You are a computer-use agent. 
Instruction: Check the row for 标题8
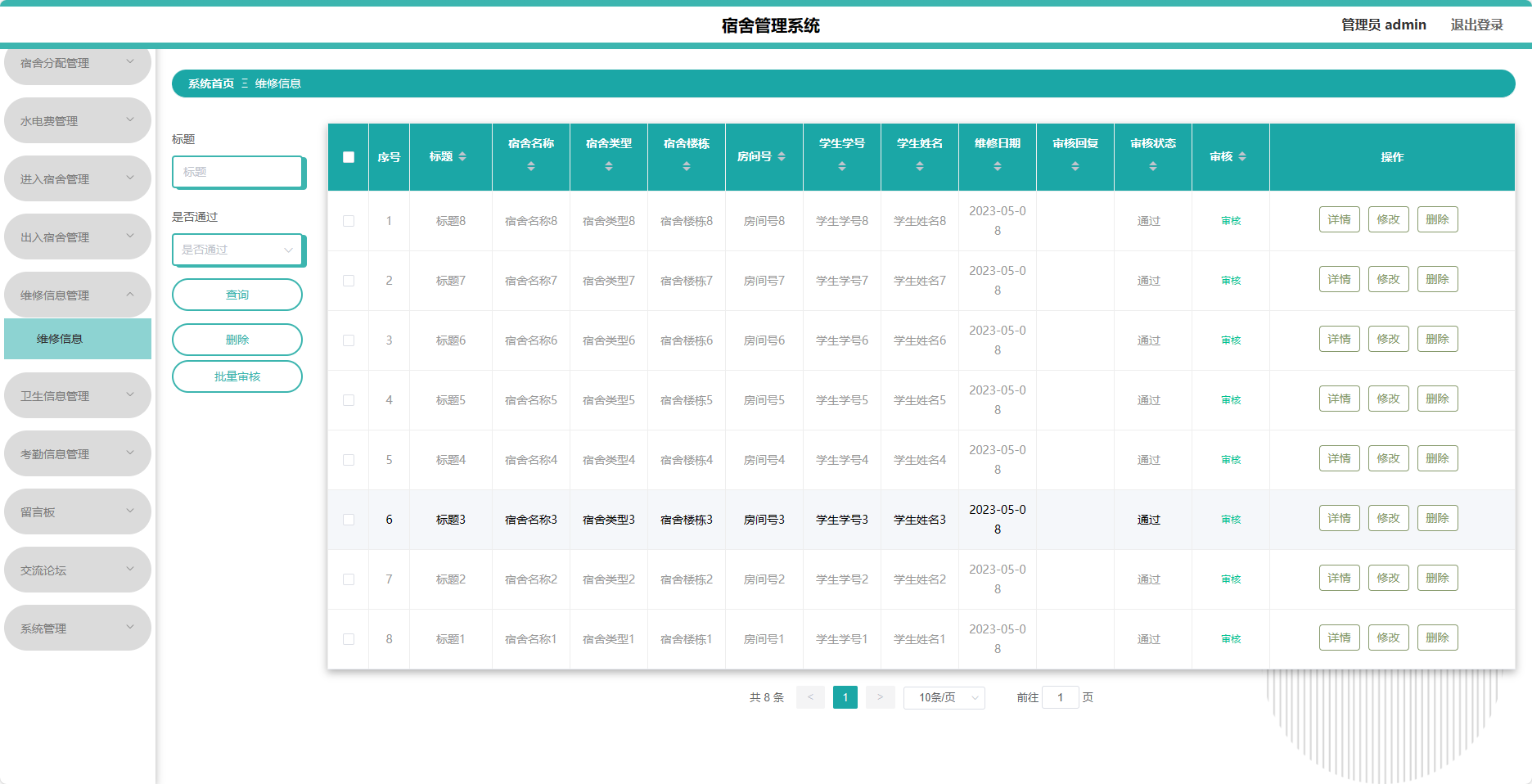pyautogui.click(x=349, y=221)
